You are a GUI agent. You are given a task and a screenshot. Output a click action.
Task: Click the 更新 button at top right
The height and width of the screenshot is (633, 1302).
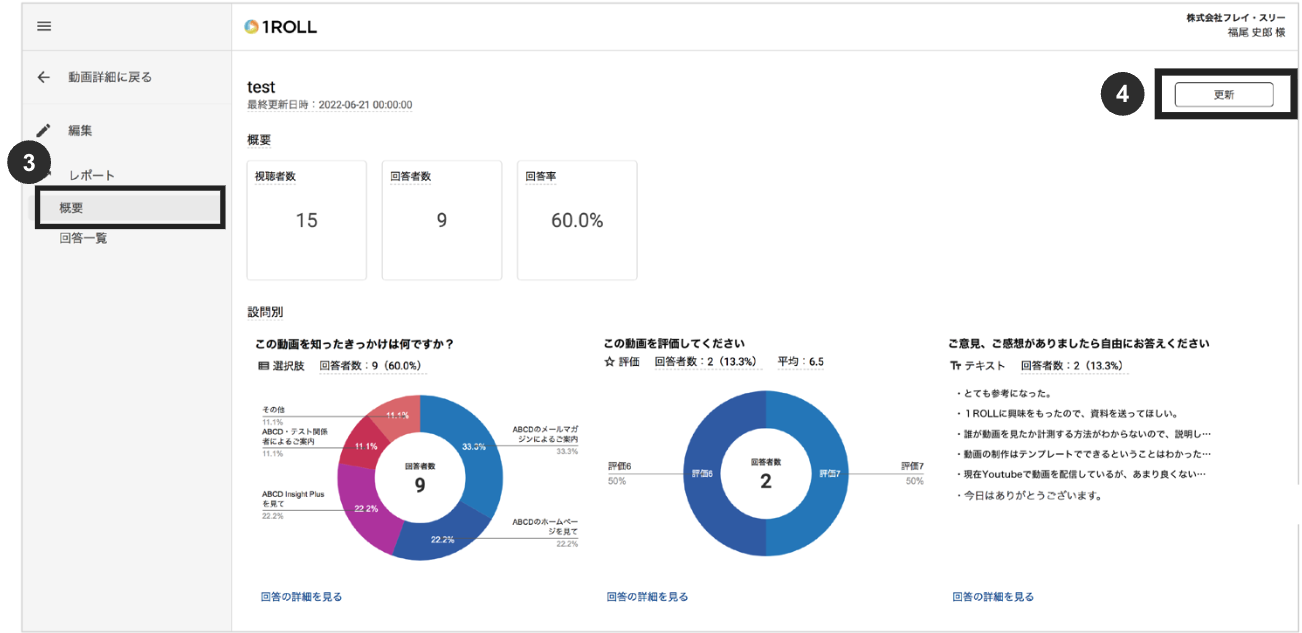1225,94
